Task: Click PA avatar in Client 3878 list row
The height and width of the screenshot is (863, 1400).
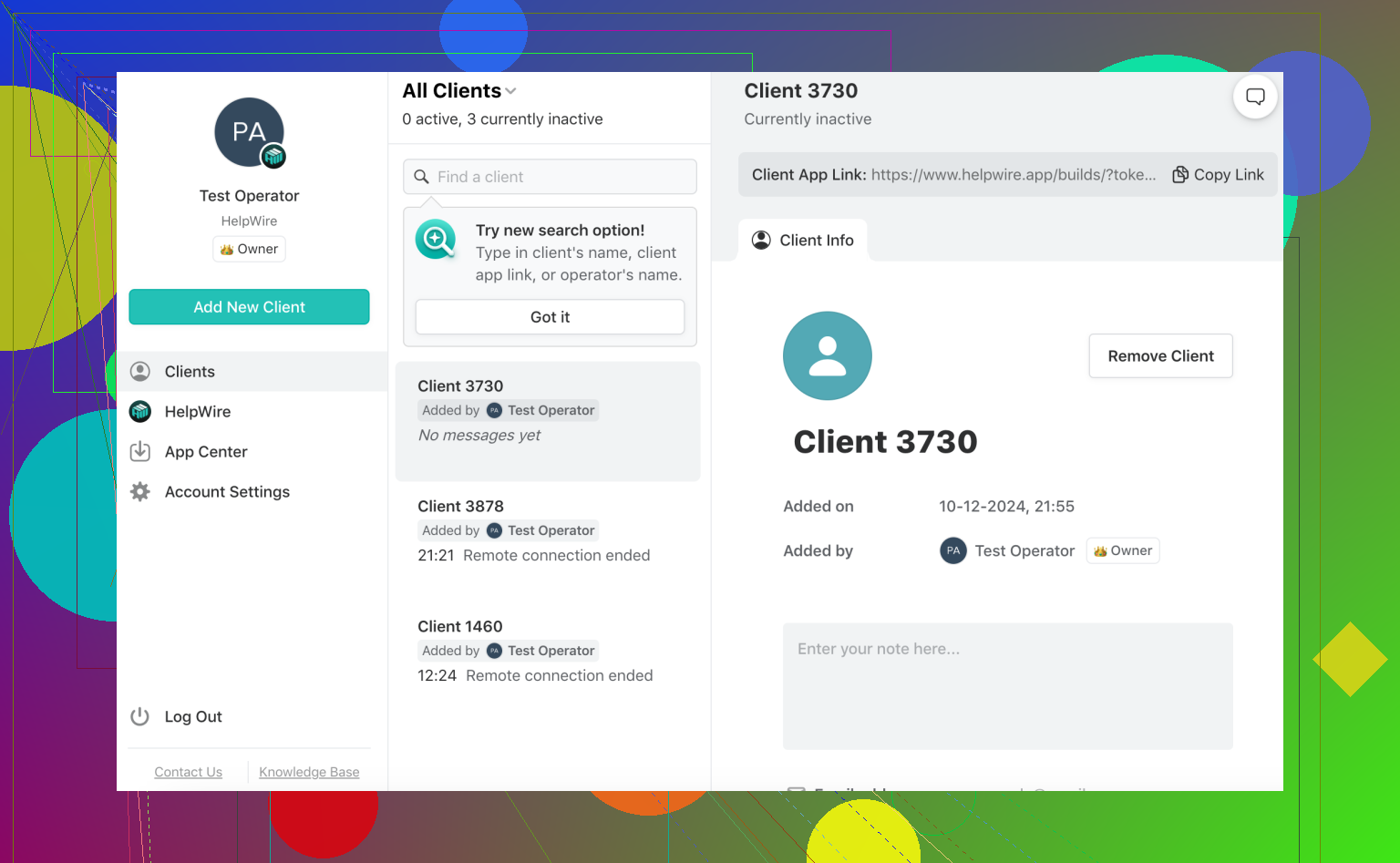Action: [x=494, y=530]
